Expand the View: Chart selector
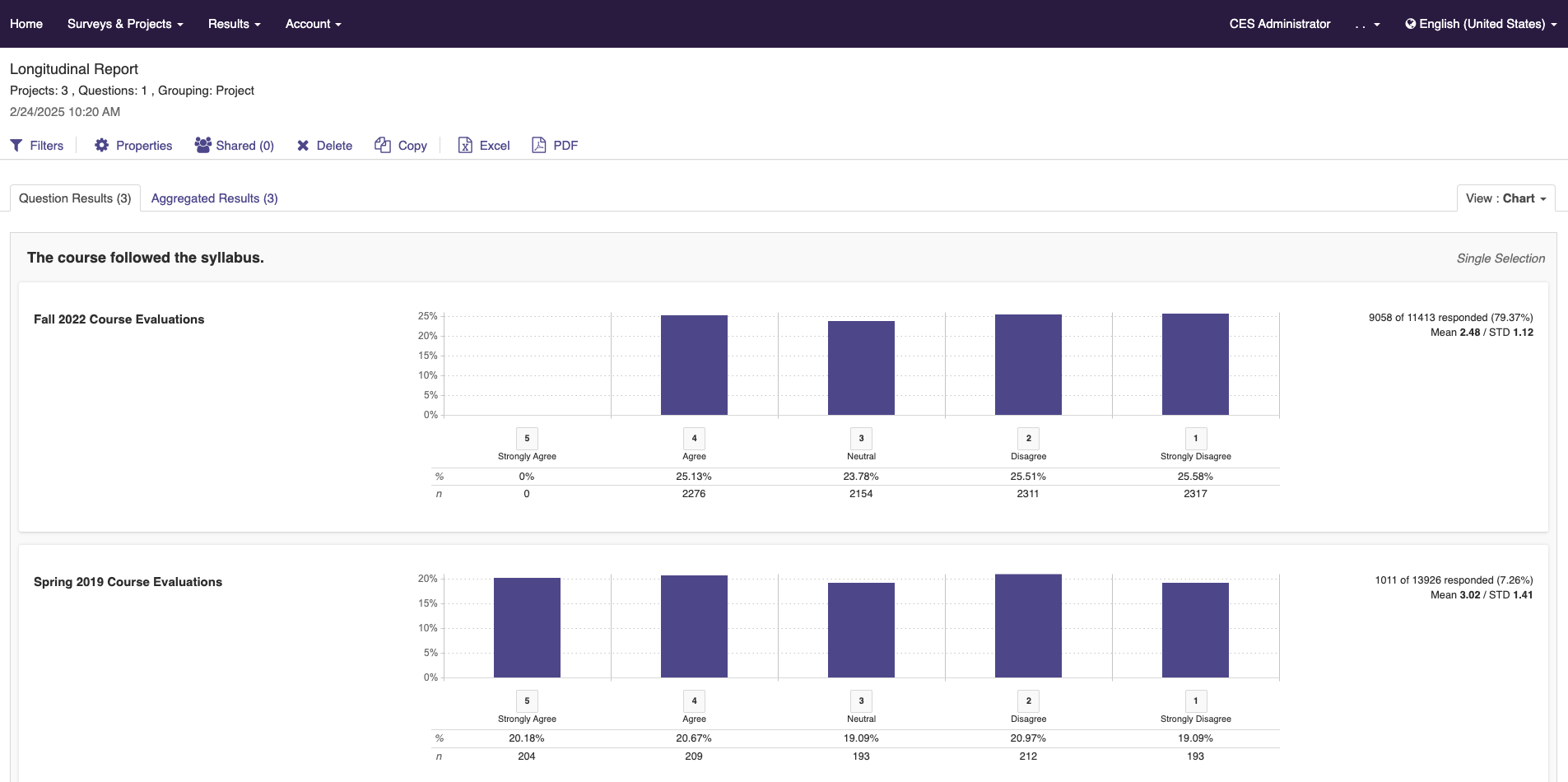 click(1505, 198)
